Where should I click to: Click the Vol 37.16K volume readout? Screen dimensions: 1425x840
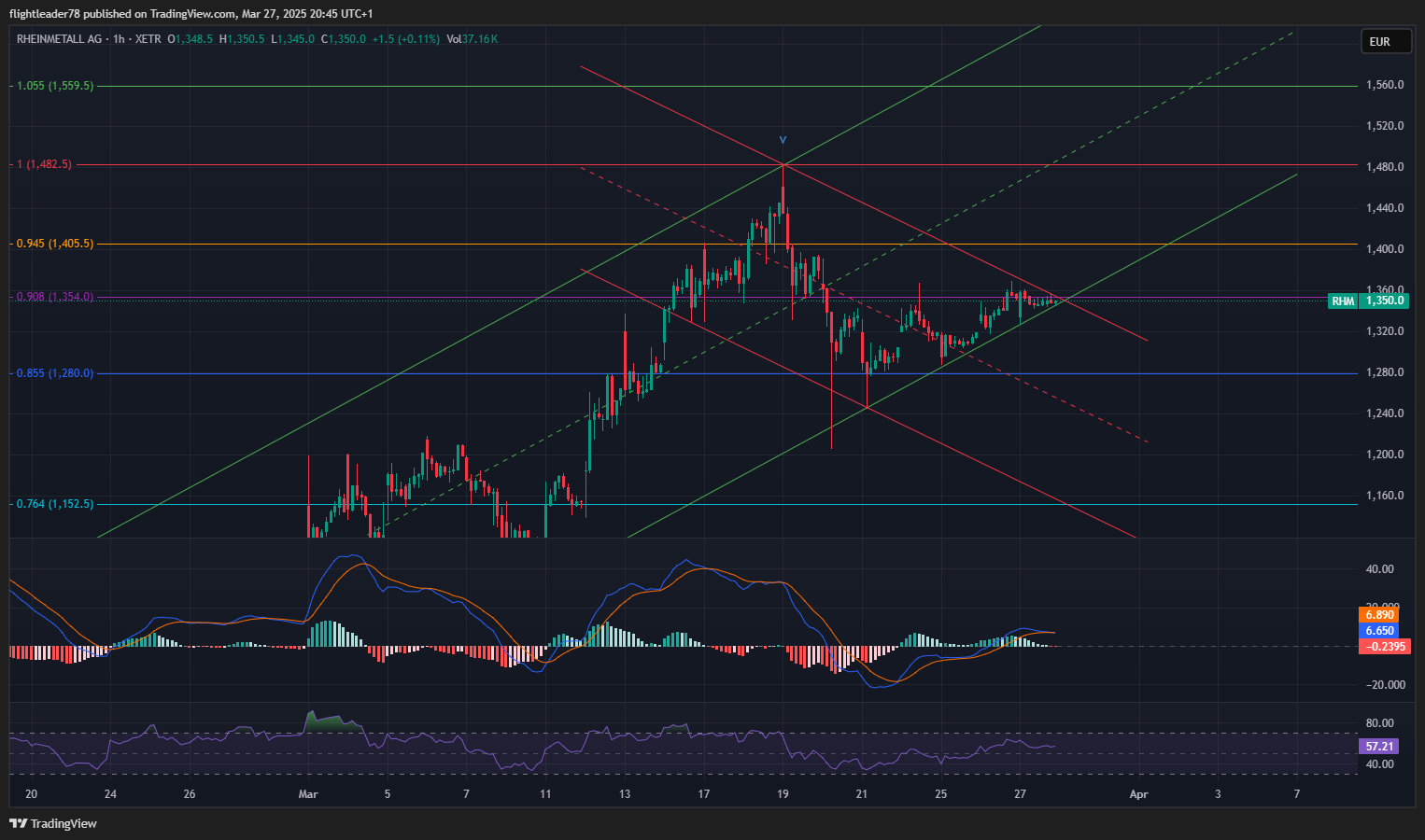point(473,39)
